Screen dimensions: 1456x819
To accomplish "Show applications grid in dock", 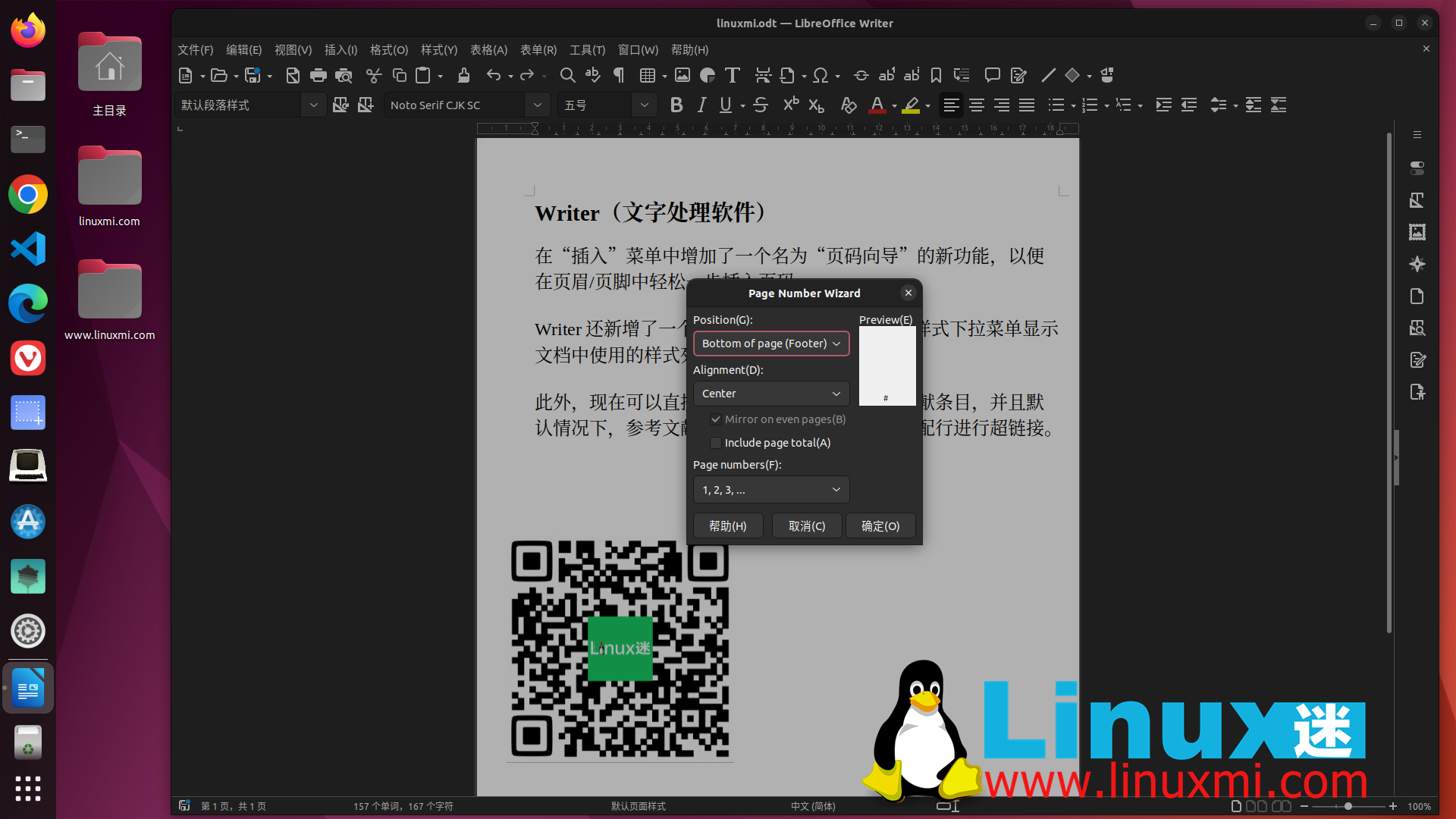I will click(x=28, y=789).
